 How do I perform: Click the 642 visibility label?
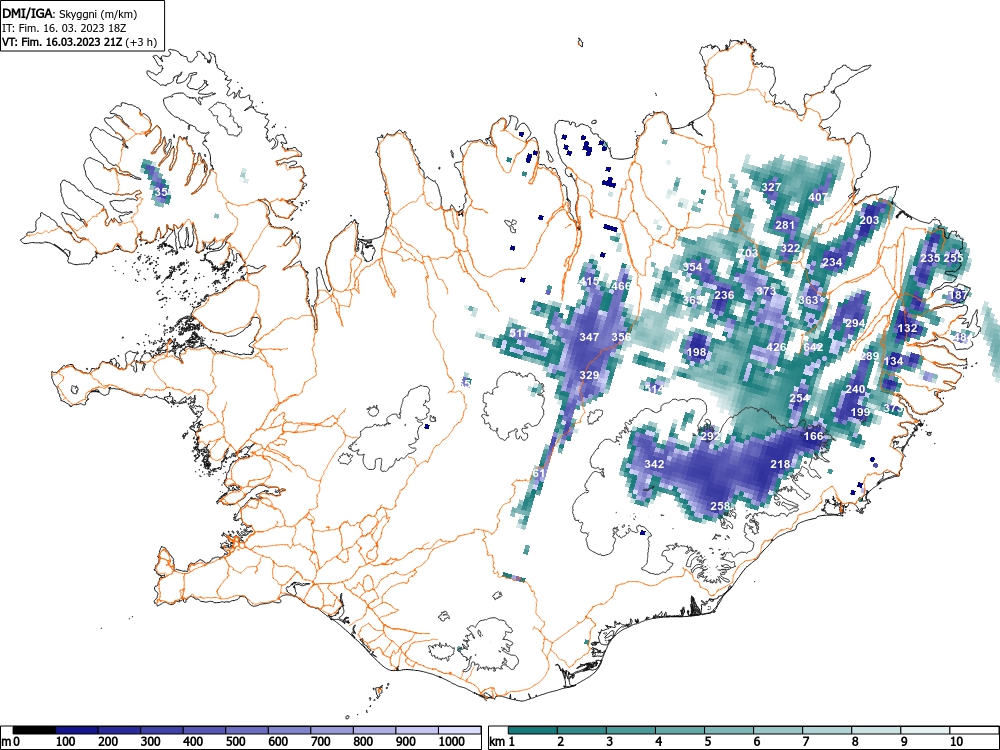813,347
